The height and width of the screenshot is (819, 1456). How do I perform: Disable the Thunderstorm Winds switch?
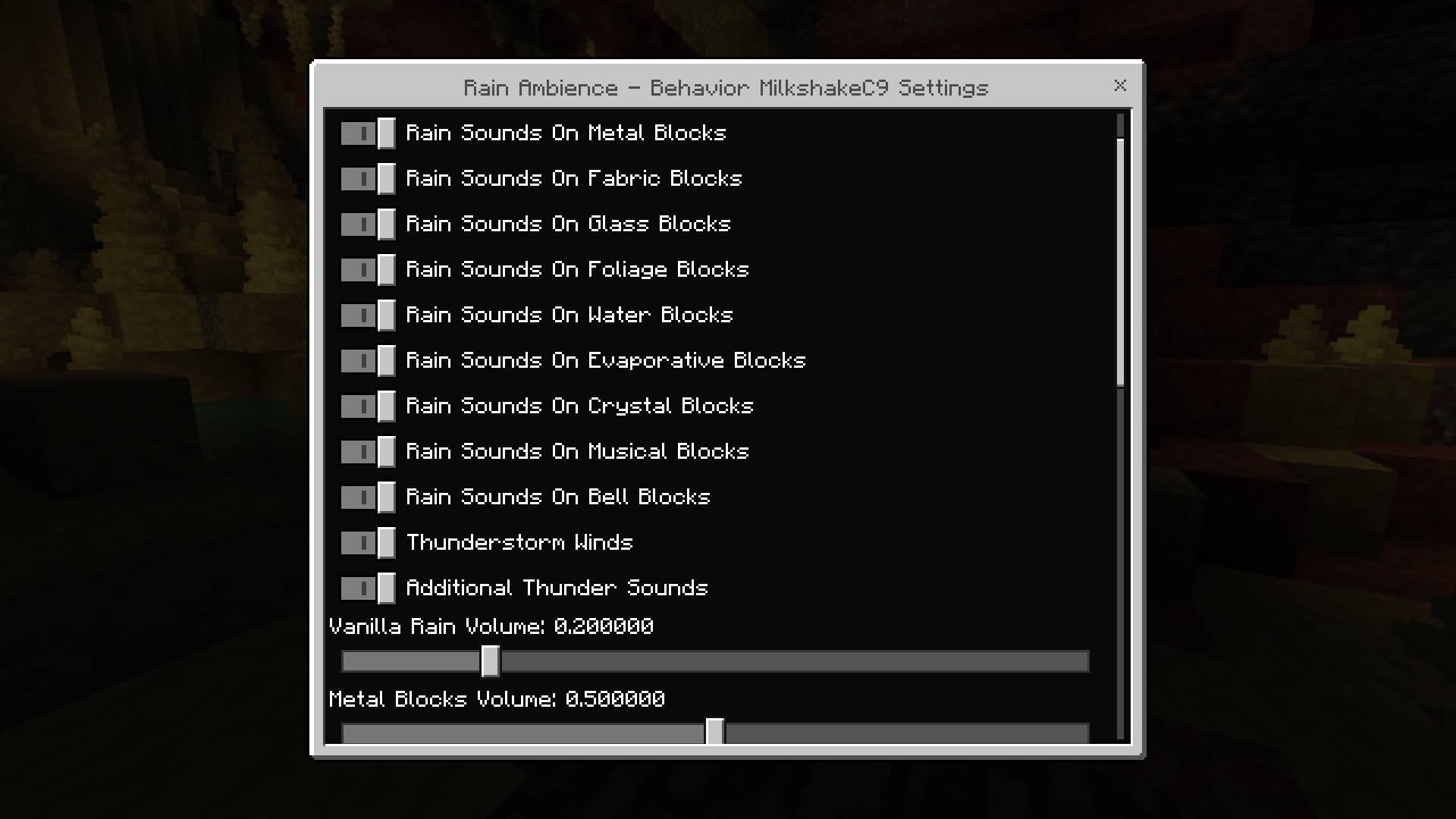[368, 543]
